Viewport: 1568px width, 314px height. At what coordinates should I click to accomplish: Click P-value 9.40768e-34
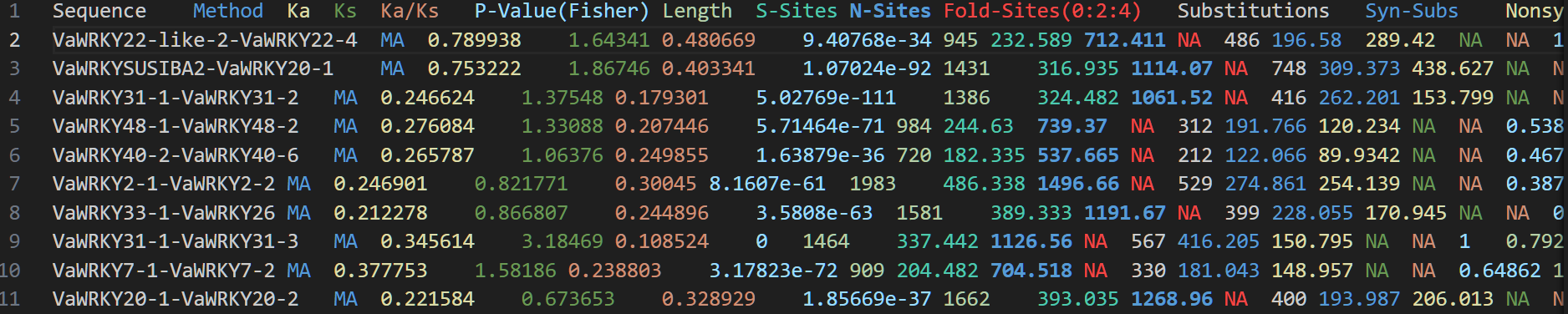click(867, 40)
